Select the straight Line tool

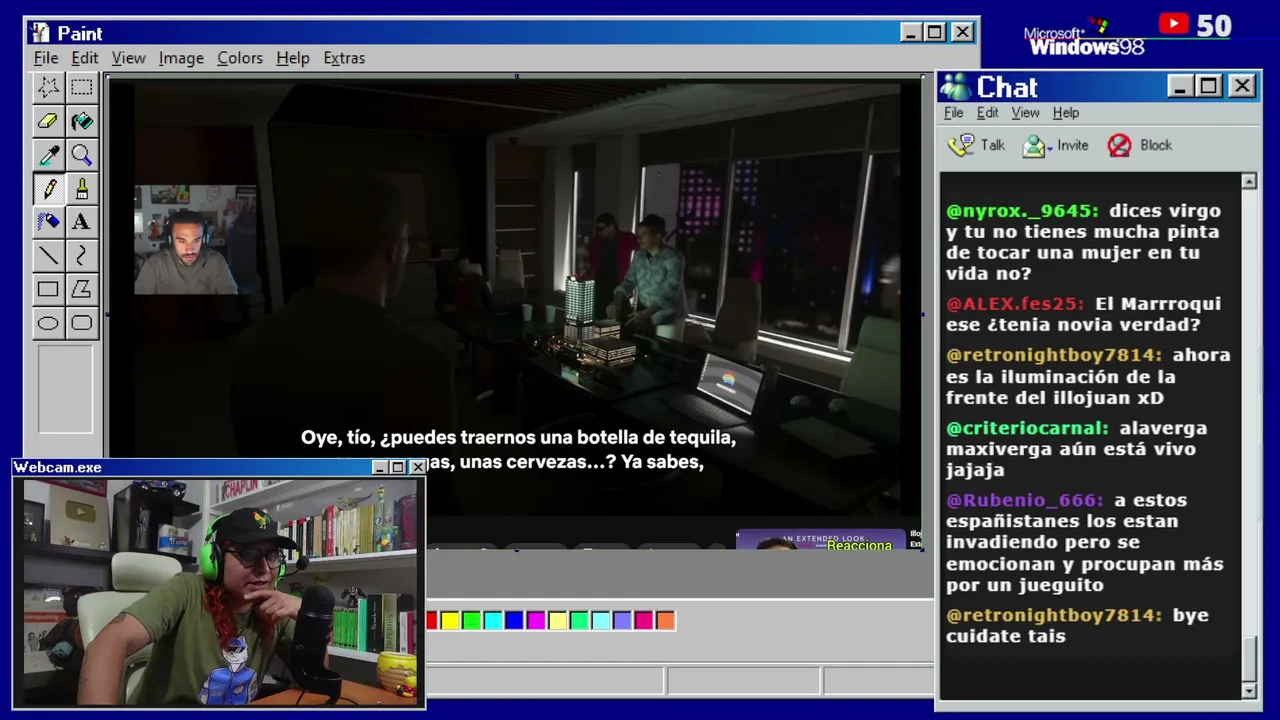[x=48, y=256]
